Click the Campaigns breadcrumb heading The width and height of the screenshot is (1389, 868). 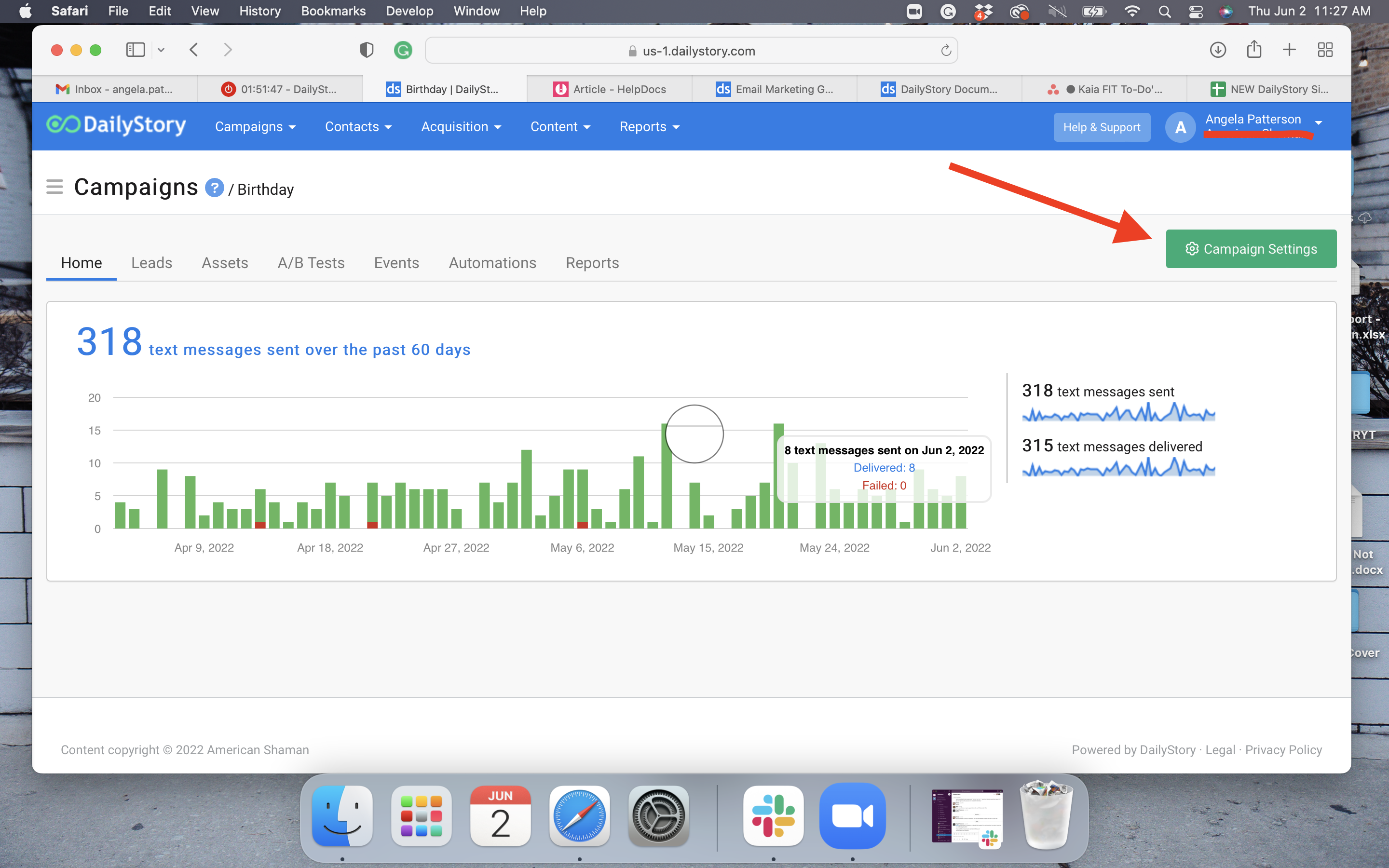point(136,187)
